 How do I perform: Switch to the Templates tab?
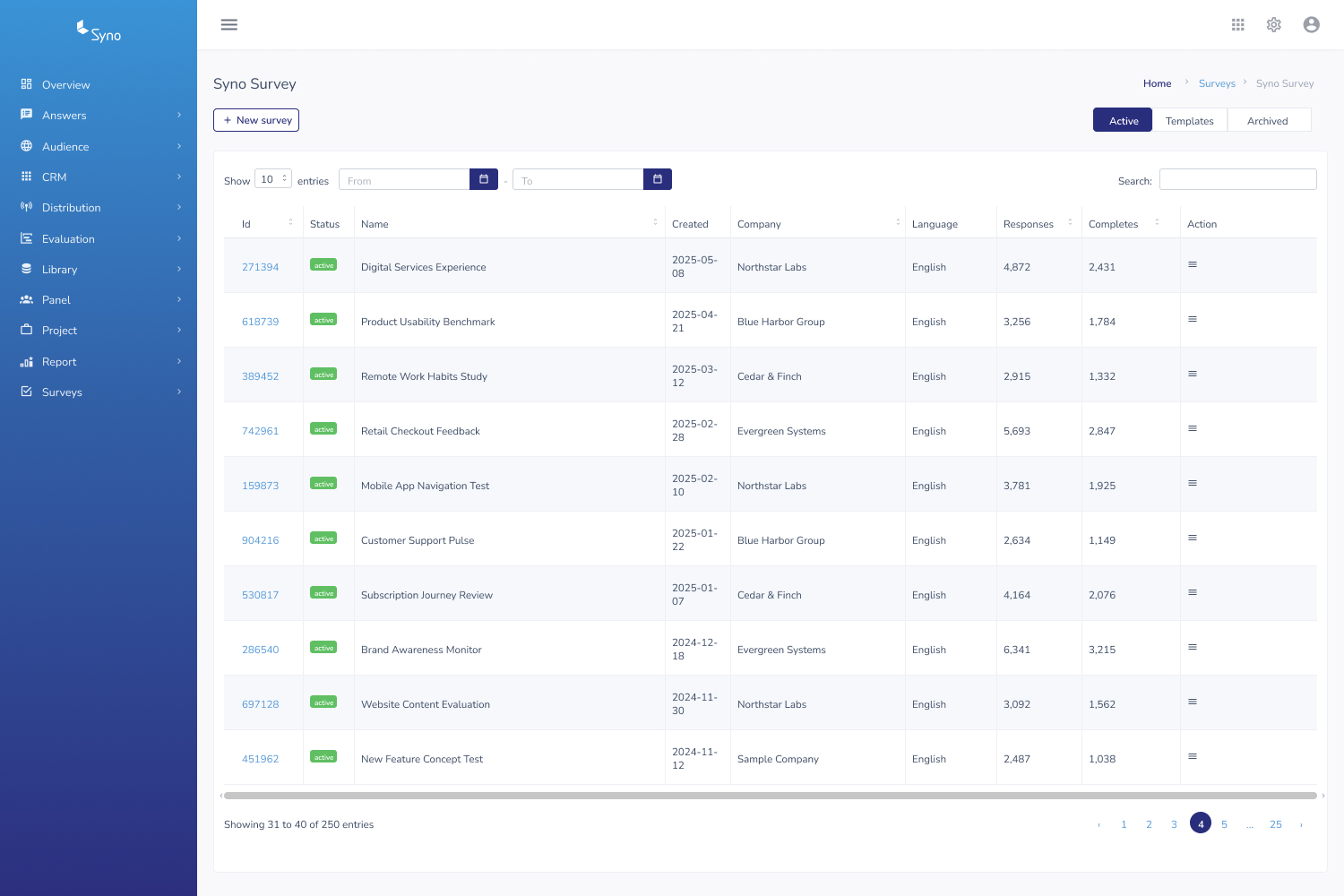tap(1190, 120)
